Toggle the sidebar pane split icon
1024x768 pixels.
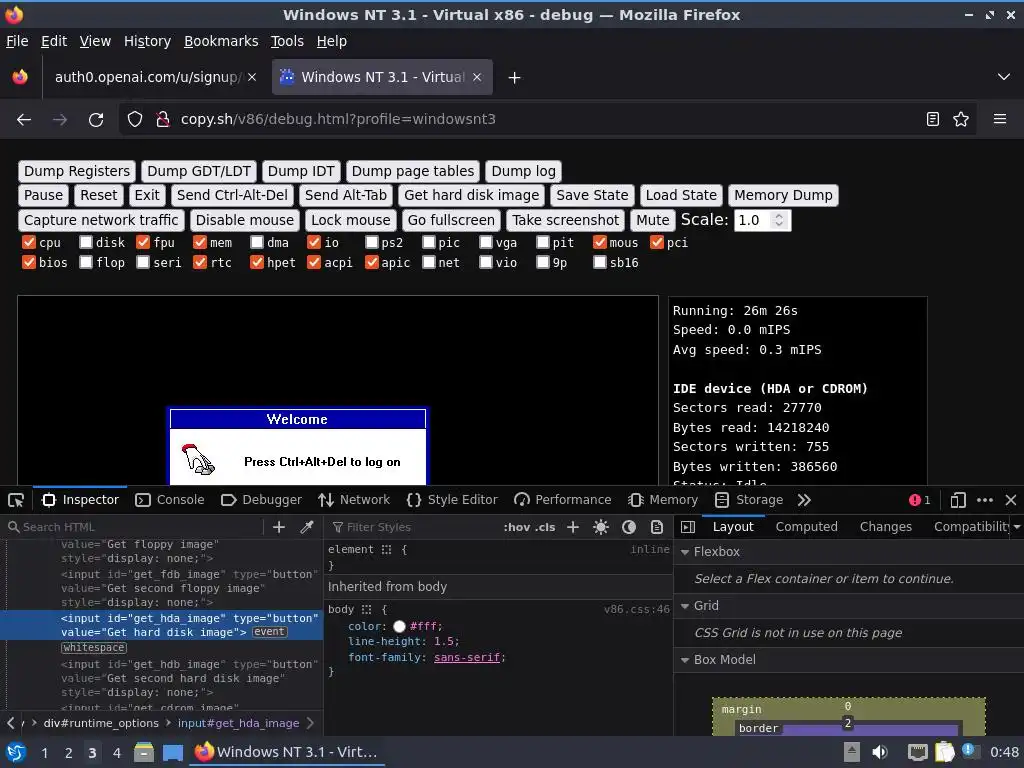coord(688,527)
